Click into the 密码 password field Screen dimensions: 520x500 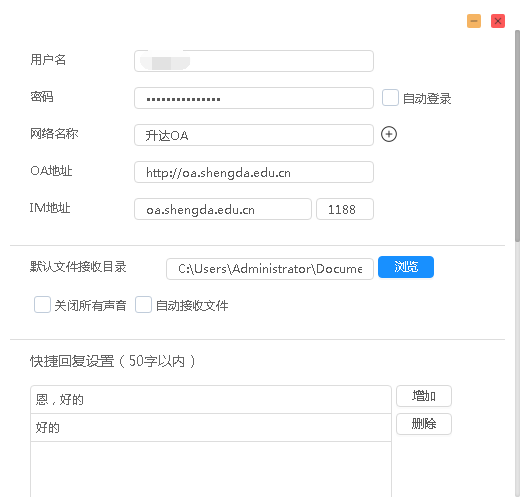pyautogui.click(x=254, y=98)
